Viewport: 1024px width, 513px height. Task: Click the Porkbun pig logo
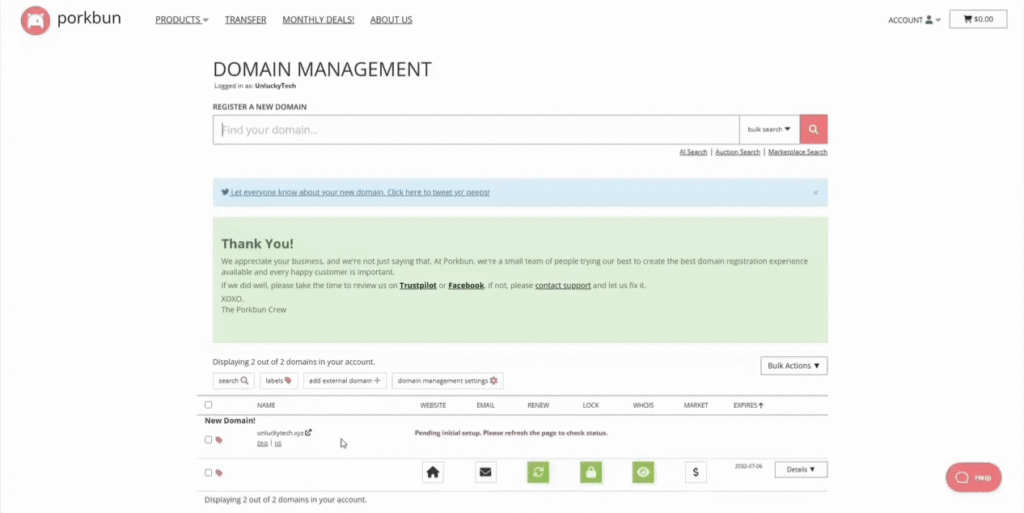pos(36,20)
